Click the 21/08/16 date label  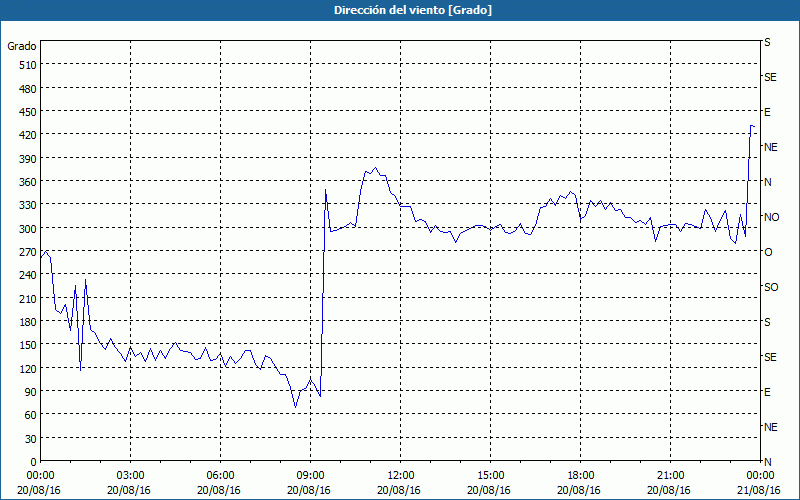pos(760,490)
